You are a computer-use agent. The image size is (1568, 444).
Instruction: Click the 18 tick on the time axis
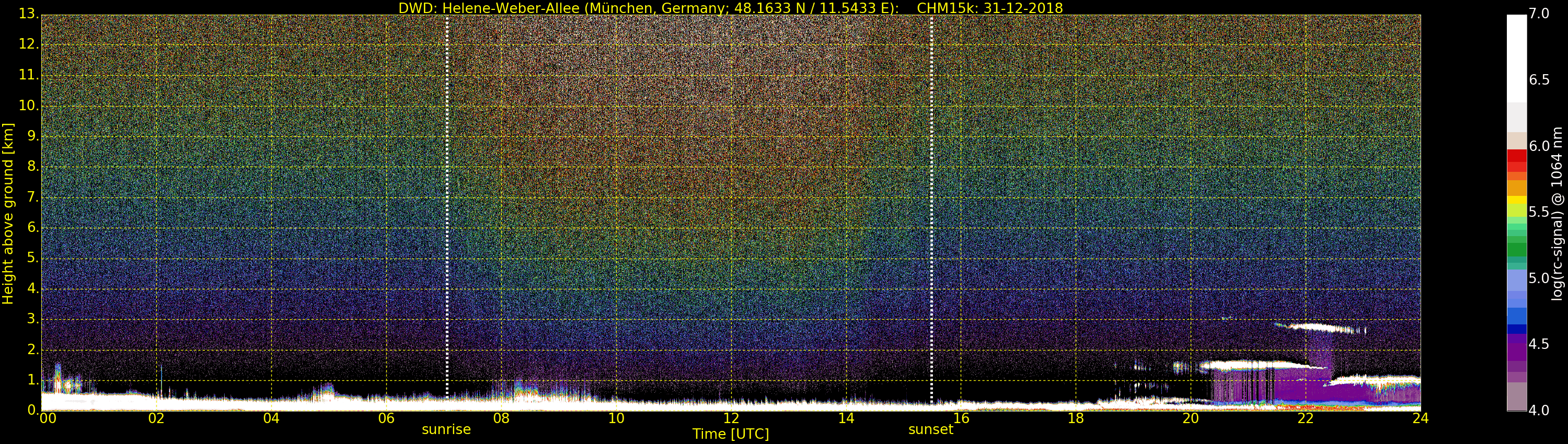1076,418
